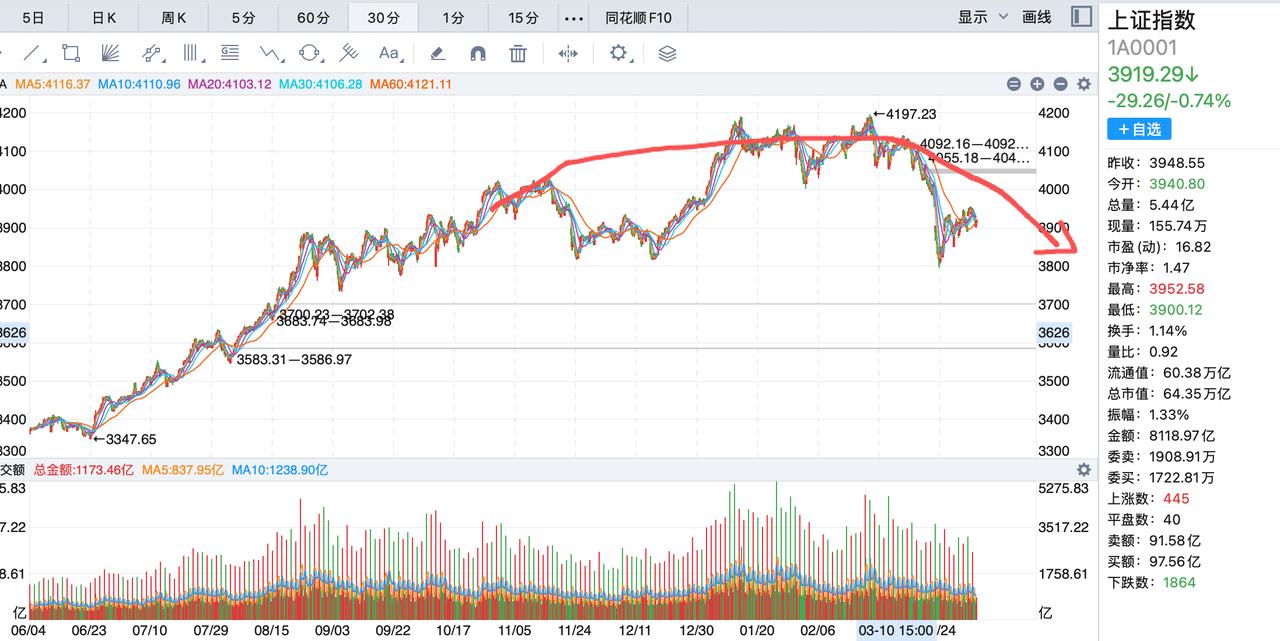Select the rectangle shape drawing tool
1280x641 pixels.
[71, 53]
